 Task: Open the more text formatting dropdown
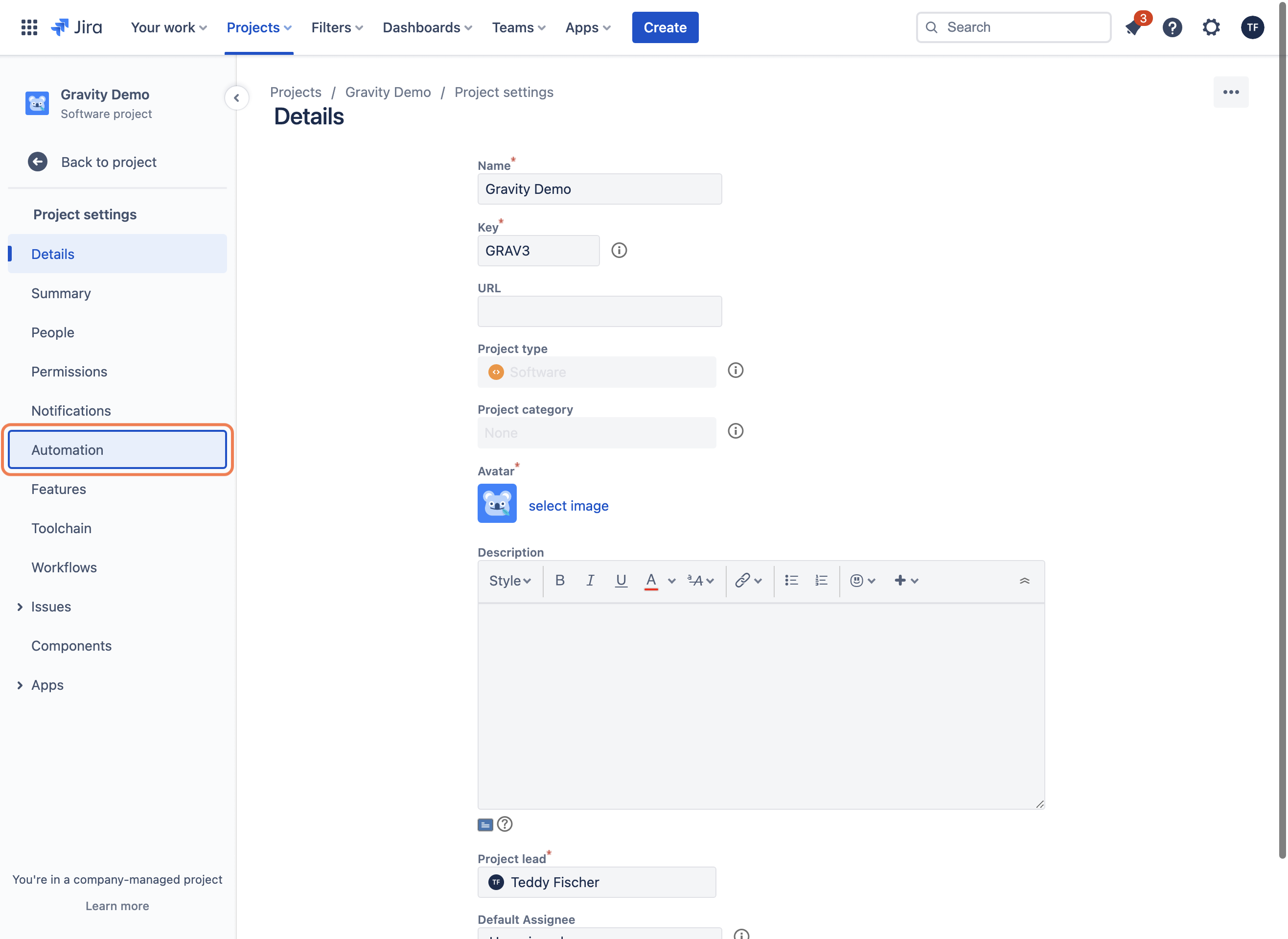701,580
